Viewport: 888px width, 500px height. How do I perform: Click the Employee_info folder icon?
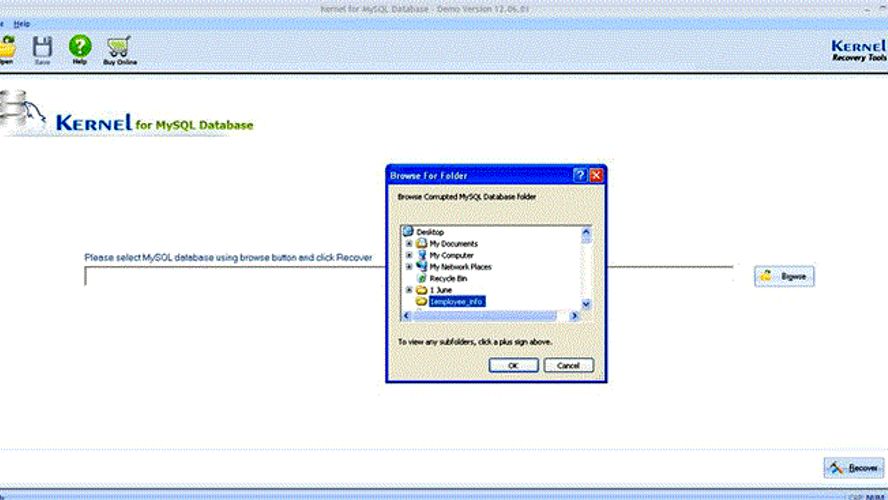point(421,302)
